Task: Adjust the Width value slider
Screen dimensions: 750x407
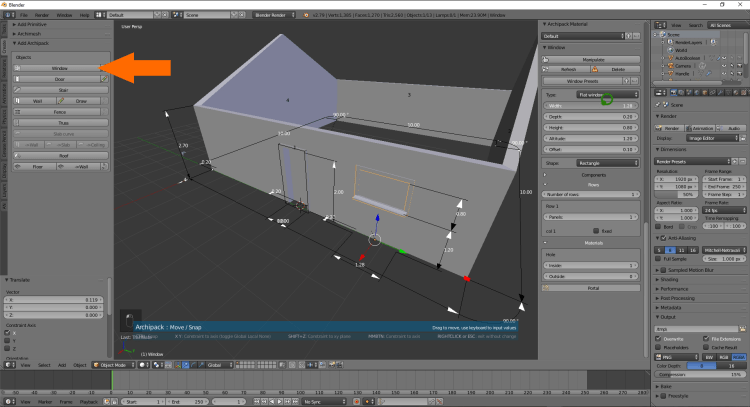Action: point(591,105)
